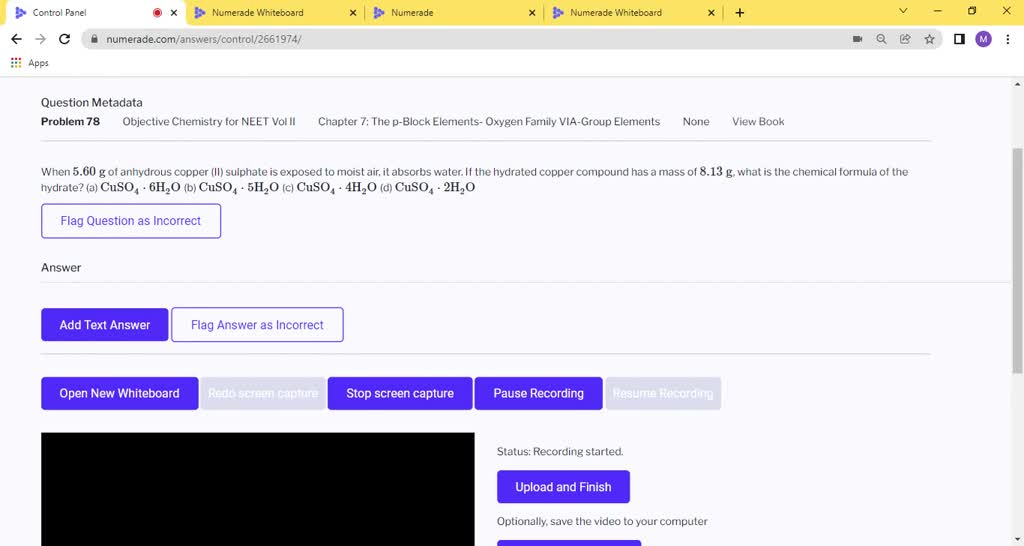1024x546 pixels.
Task: Close the Control Panel tab
Action: pos(174,13)
